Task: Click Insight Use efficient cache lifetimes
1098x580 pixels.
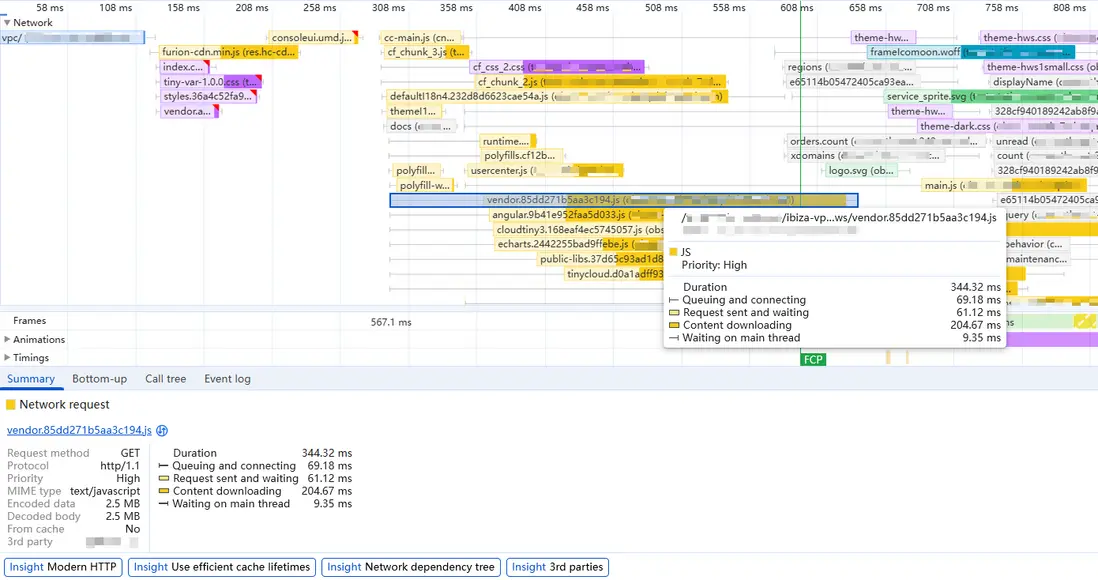Action: click(x=221, y=567)
